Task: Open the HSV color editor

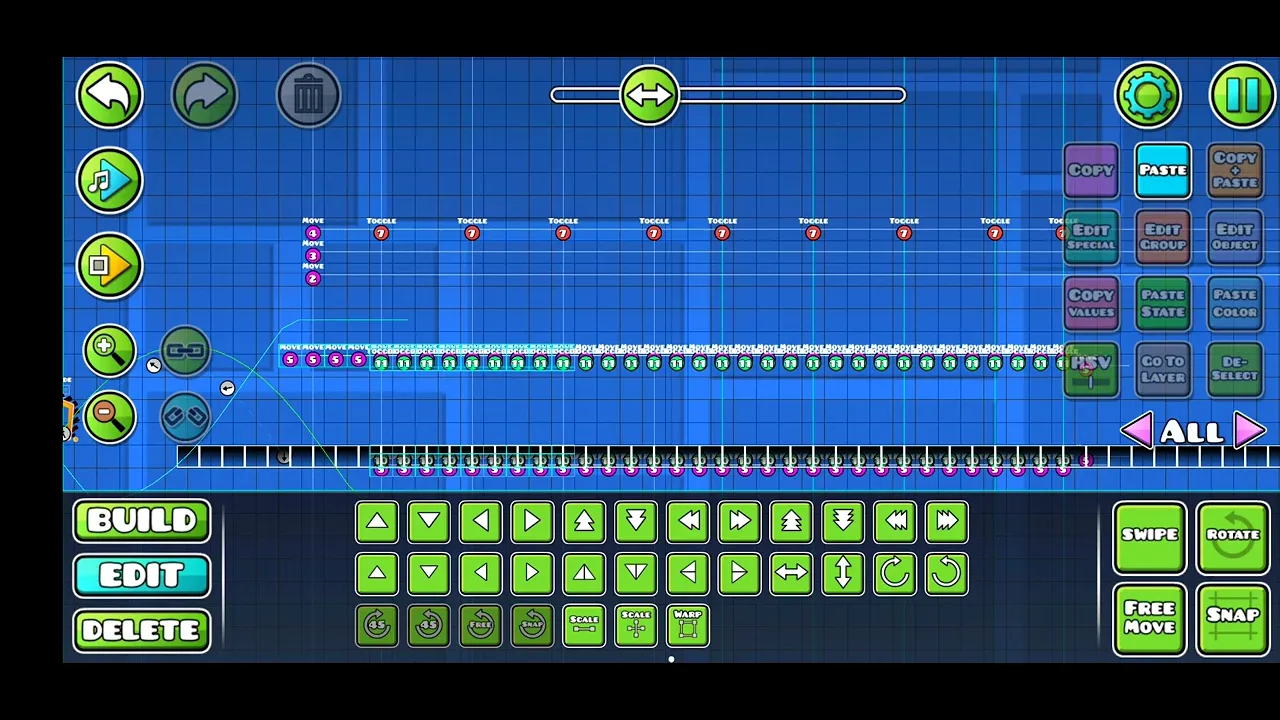Action: [x=1091, y=369]
